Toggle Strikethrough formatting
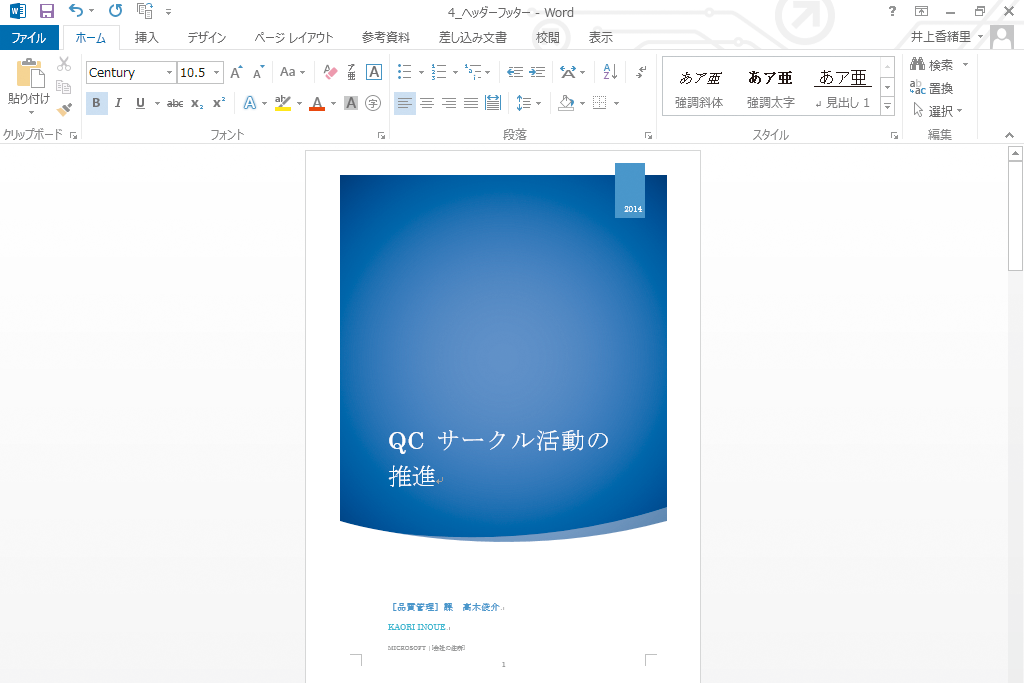Image resolution: width=1024 pixels, height=683 pixels. click(x=174, y=103)
